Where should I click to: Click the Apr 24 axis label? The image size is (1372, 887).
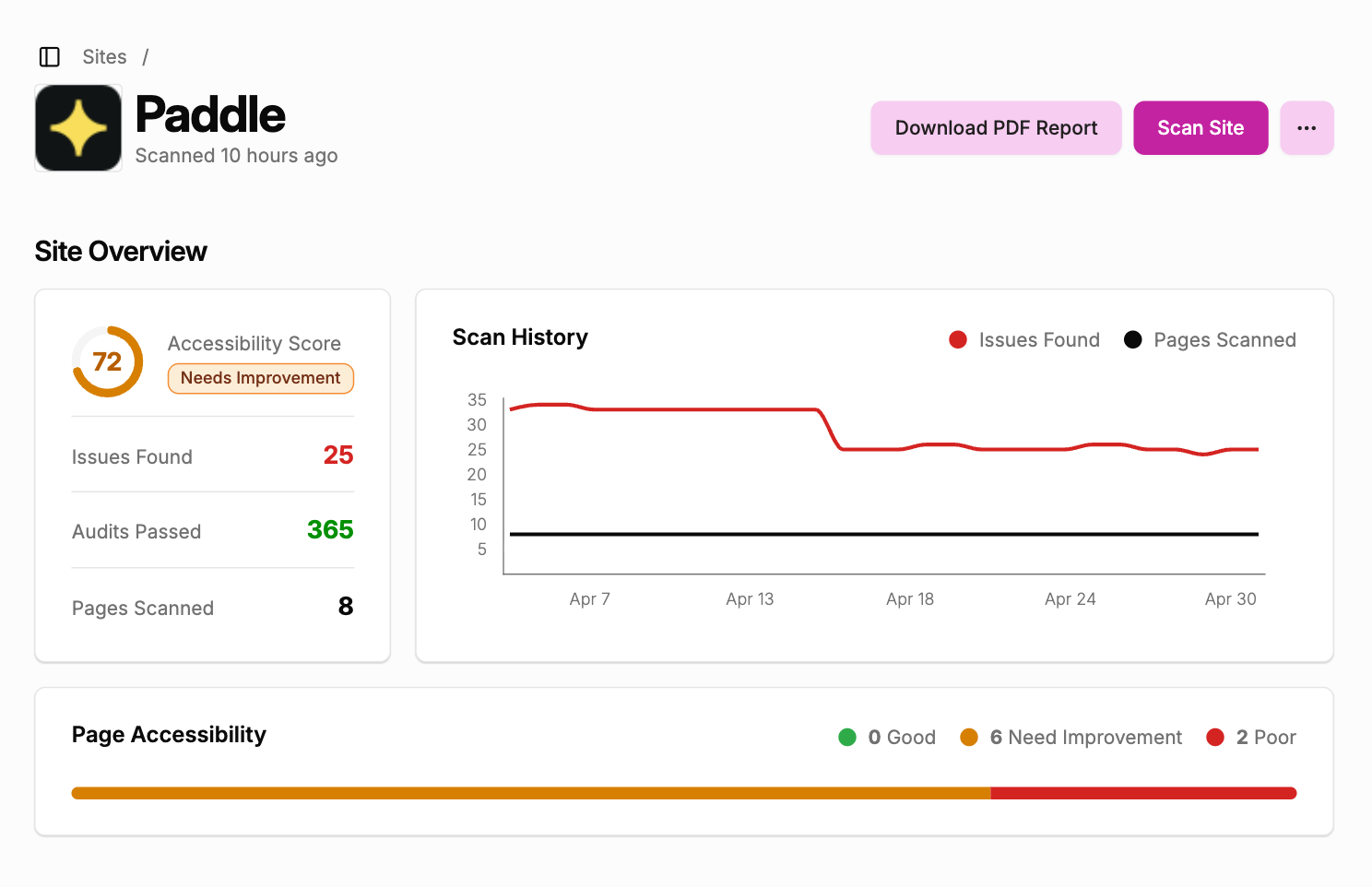(1070, 599)
